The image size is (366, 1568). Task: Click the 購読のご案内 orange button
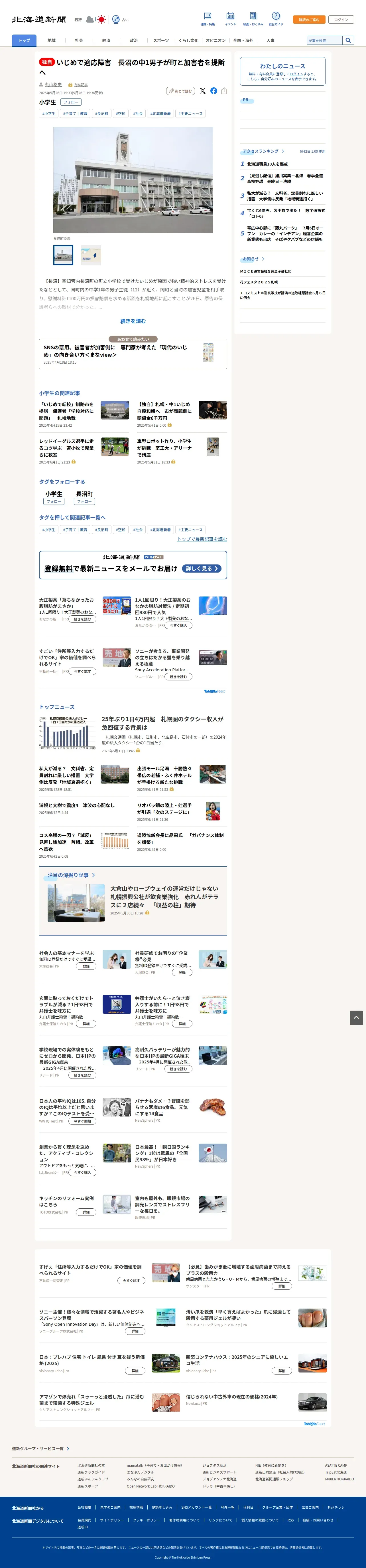click(309, 19)
